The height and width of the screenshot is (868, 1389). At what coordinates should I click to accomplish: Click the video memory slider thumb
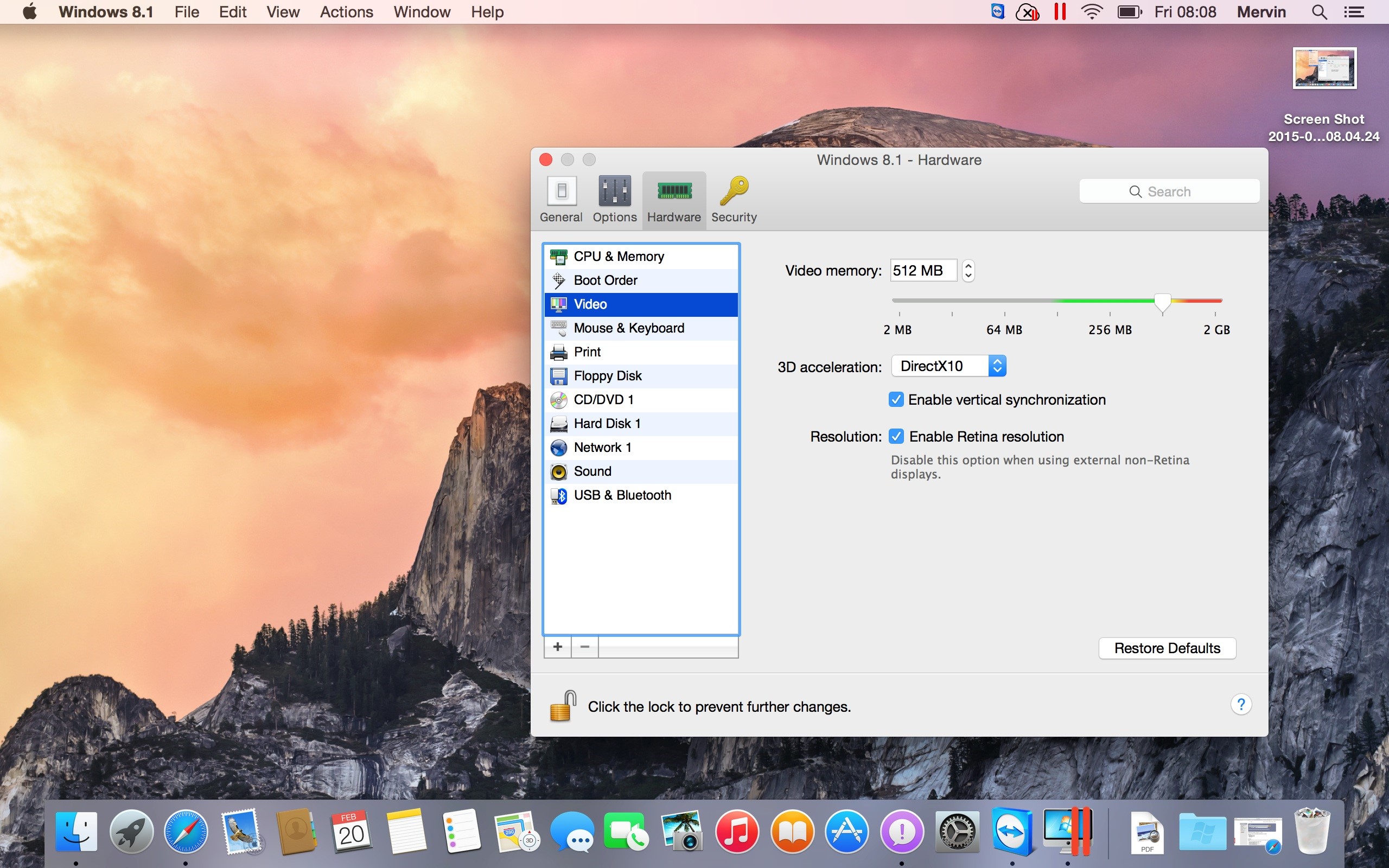[1162, 302]
